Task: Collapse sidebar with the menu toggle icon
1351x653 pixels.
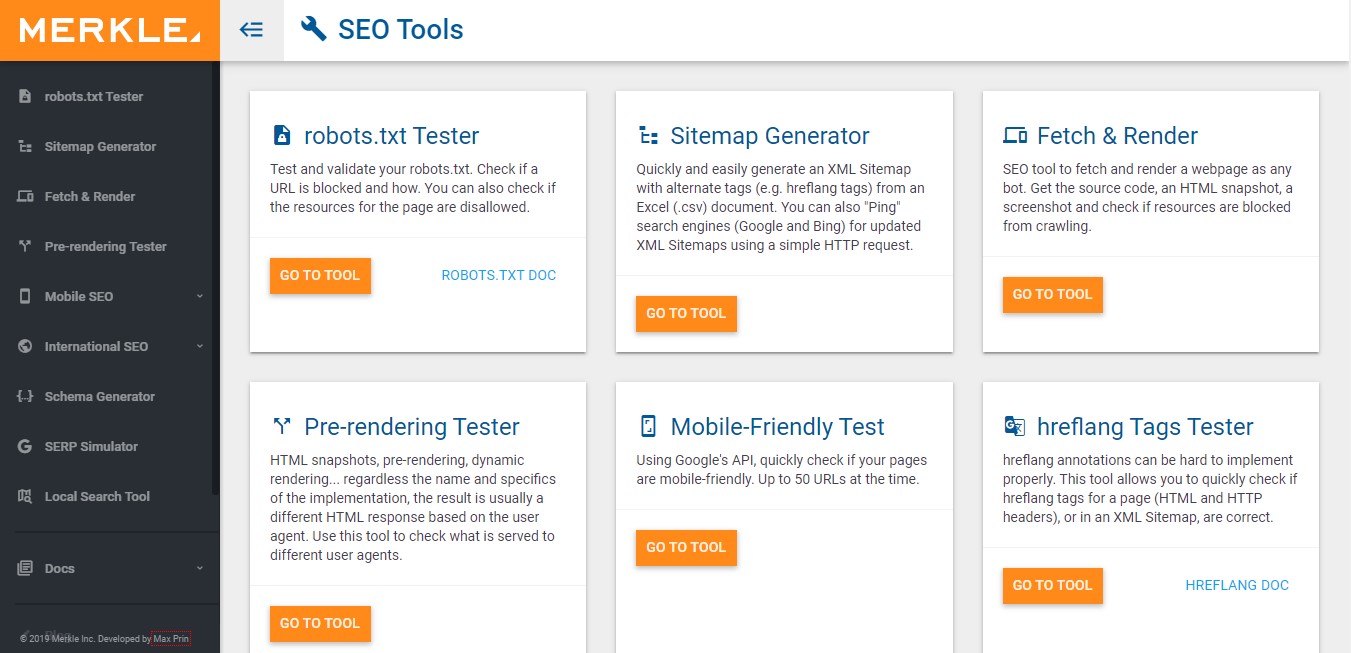Action: click(252, 30)
